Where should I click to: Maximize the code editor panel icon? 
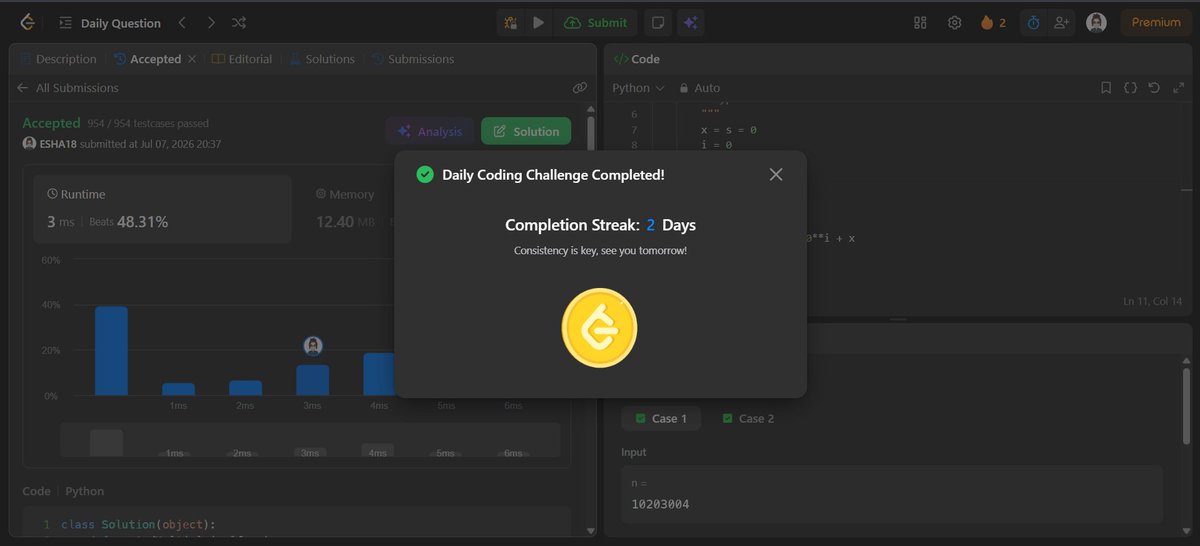[1178, 88]
